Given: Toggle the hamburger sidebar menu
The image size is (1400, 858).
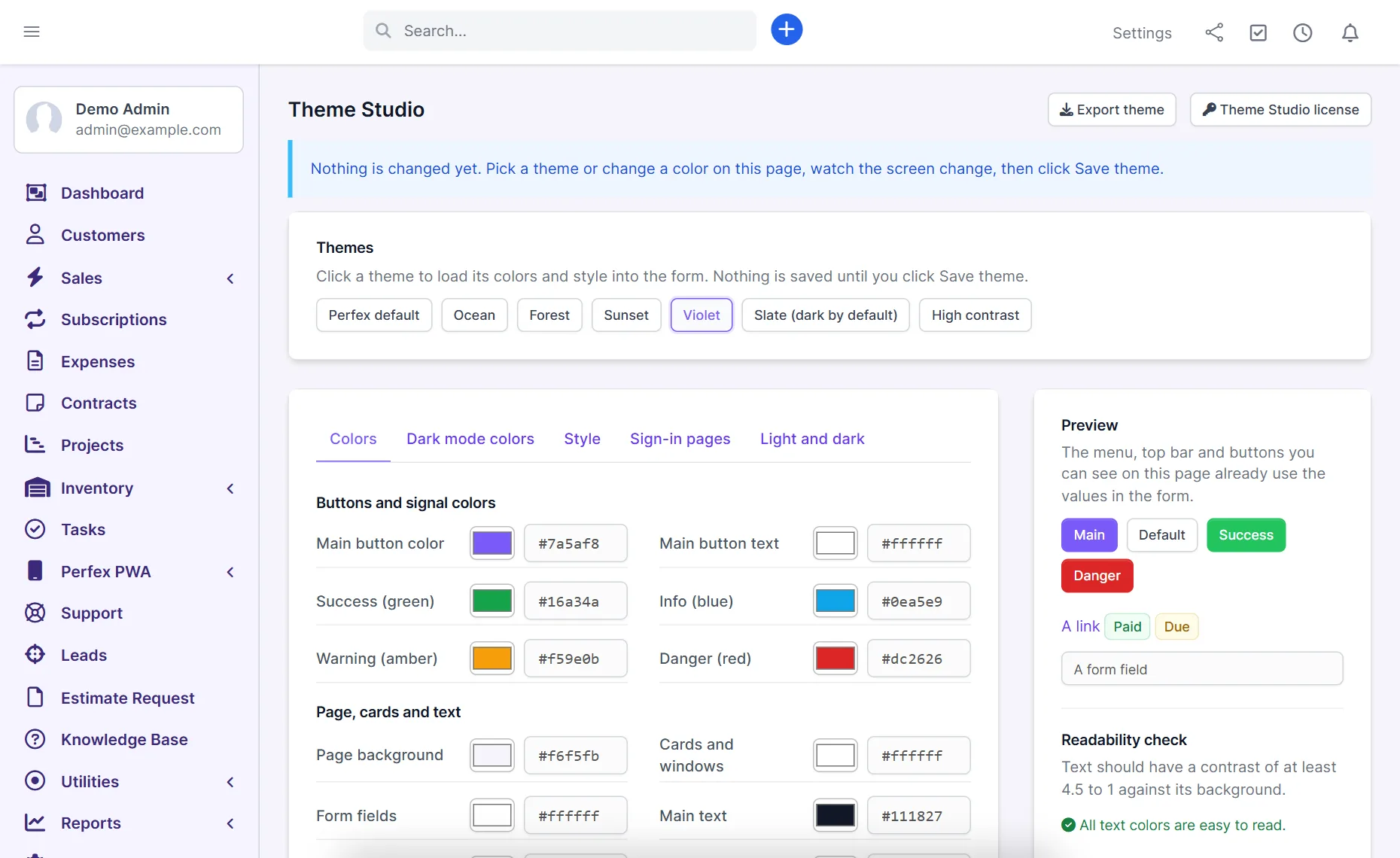Looking at the screenshot, I should coord(32,32).
